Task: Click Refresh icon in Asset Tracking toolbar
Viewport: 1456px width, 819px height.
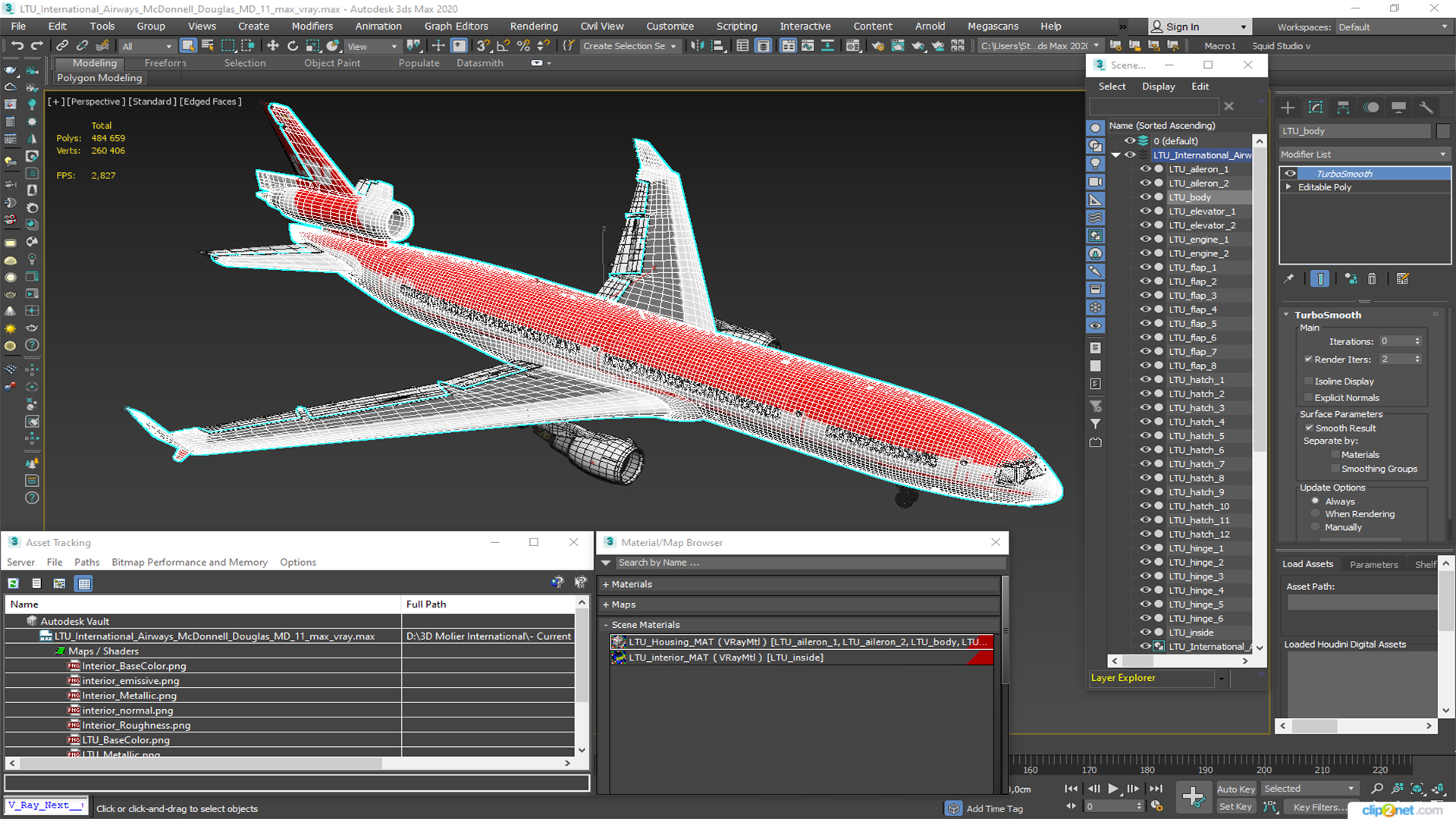Action: coord(14,583)
